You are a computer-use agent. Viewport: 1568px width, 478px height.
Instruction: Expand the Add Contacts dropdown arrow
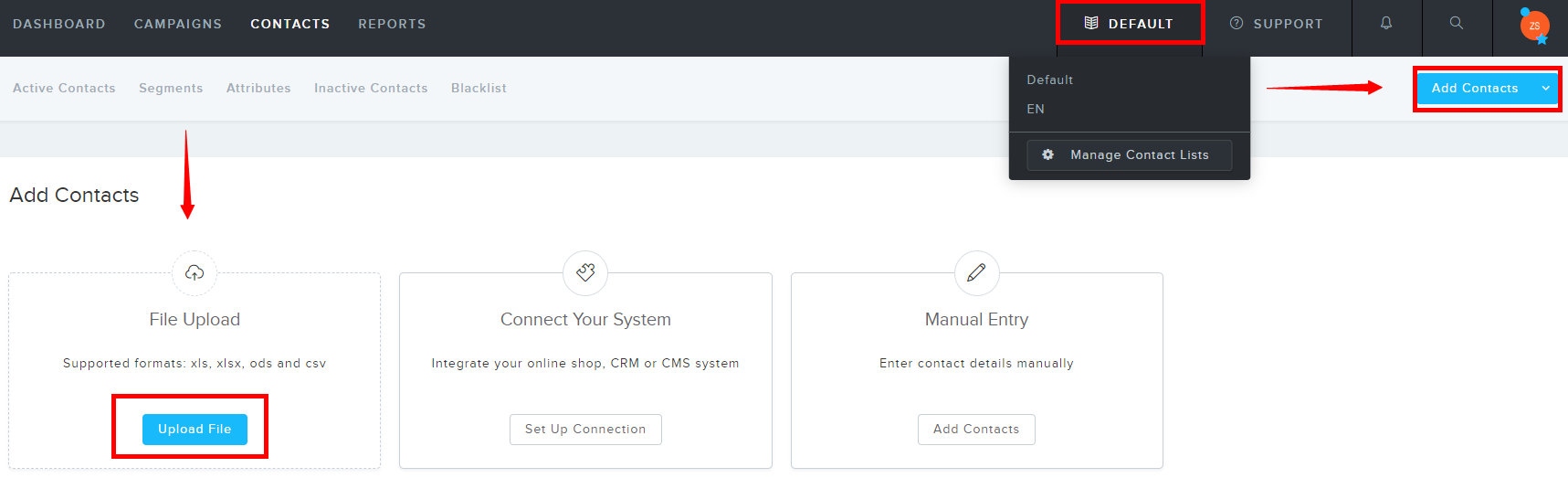[1545, 89]
